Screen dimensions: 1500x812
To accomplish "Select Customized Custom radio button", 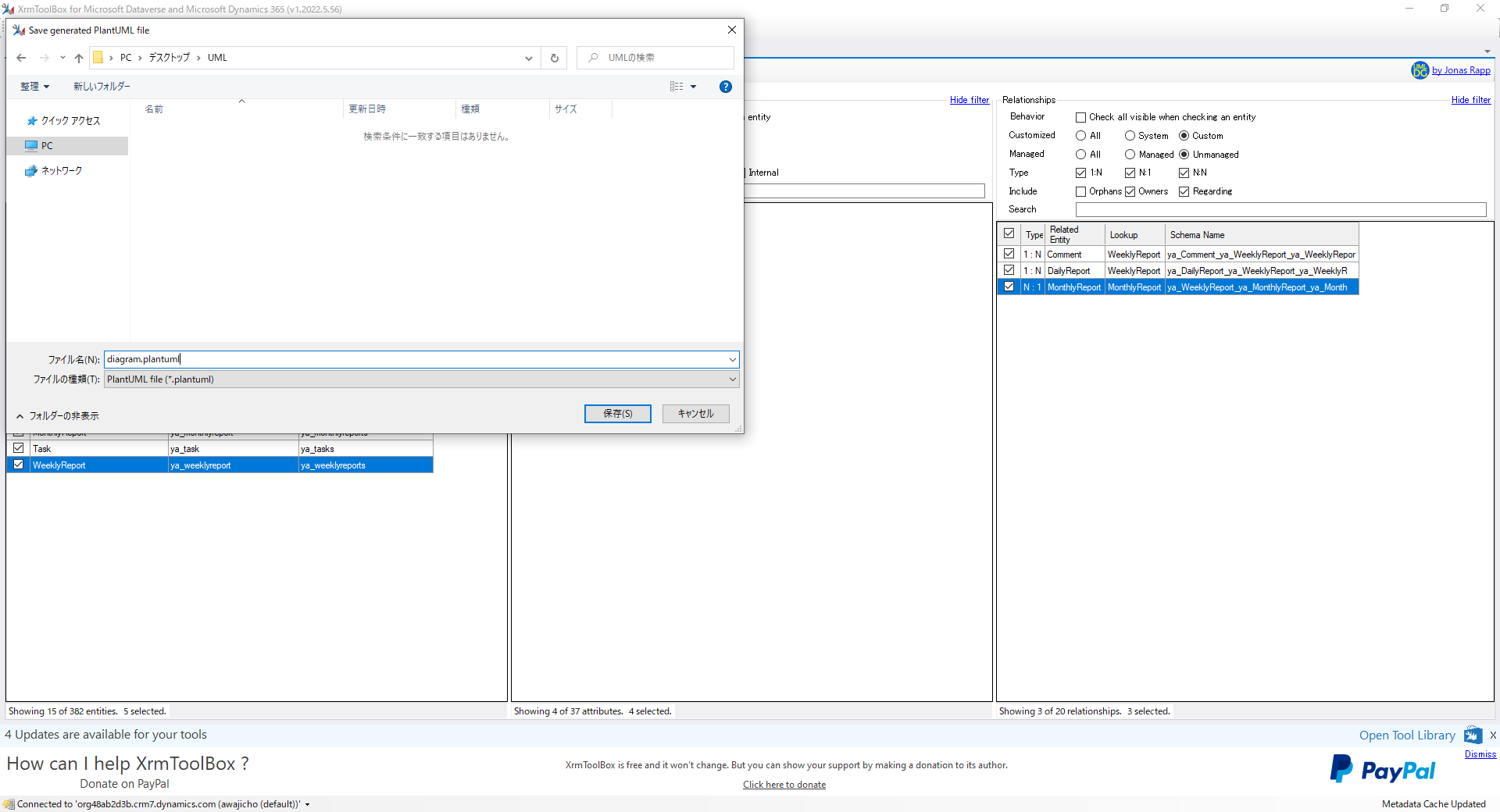I will 1184,136.
